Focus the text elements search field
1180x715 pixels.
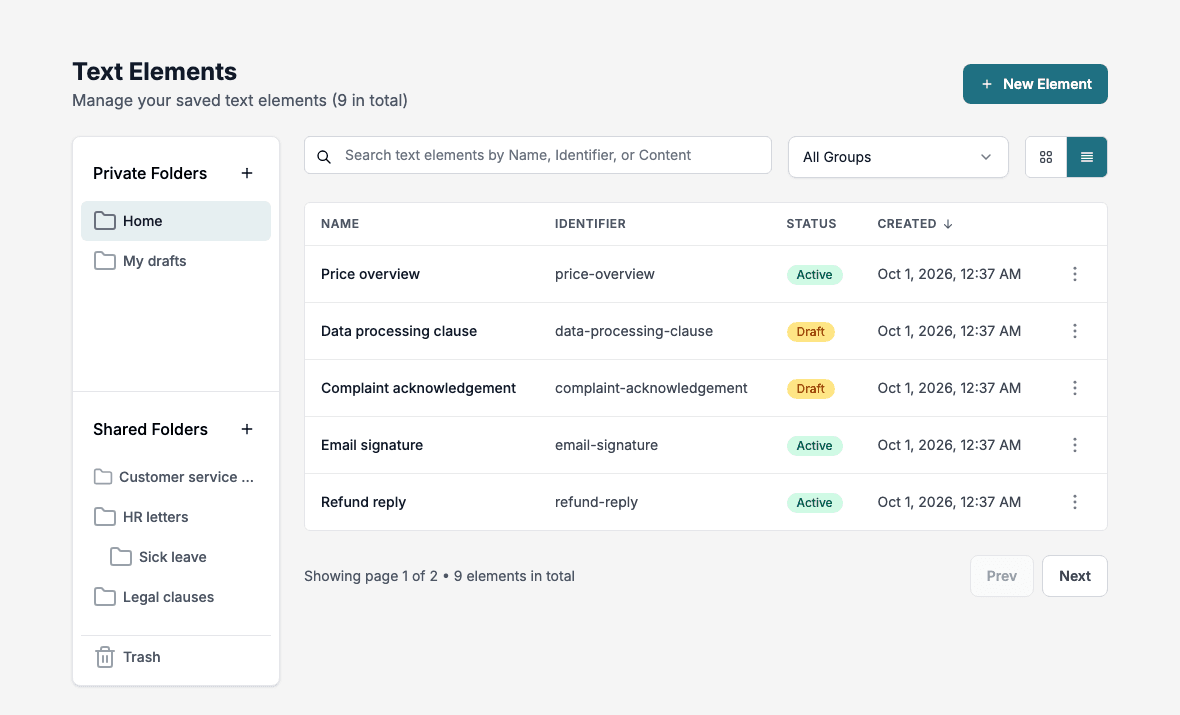click(537, 155)
